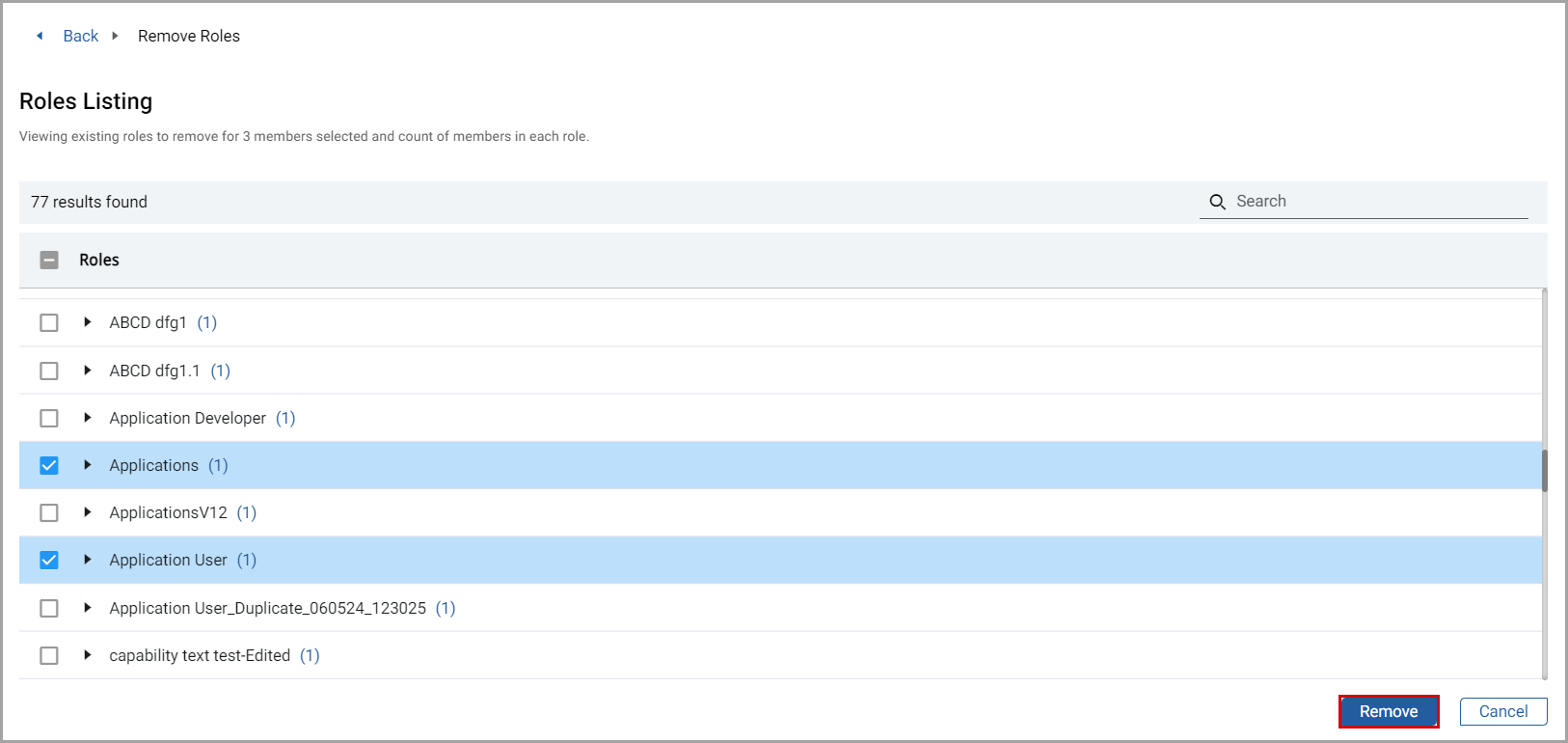
Task: Deselect the Application User checkbox
Action: click(x=49, y=560)
